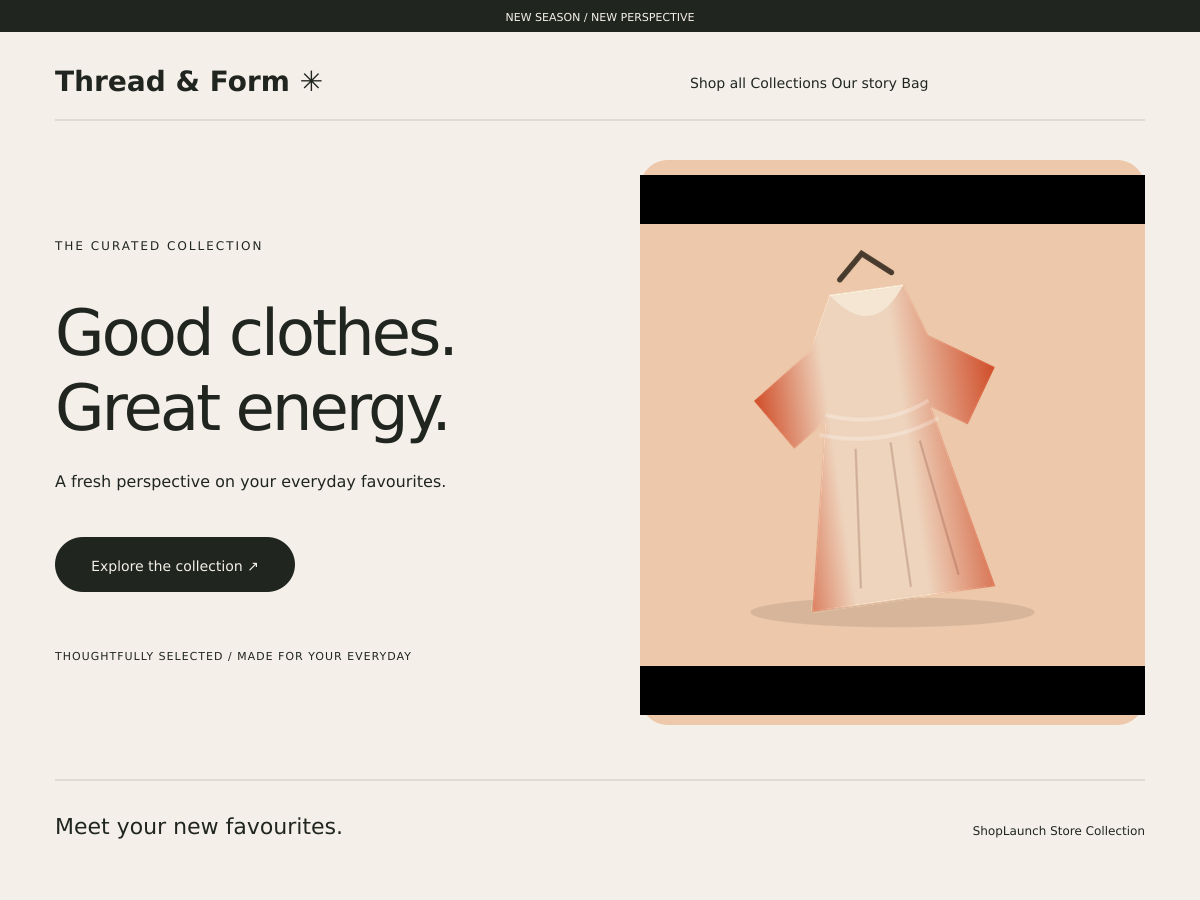Open the Our story page
This screenshot has width=1200, height=900.
click(864, 83)
